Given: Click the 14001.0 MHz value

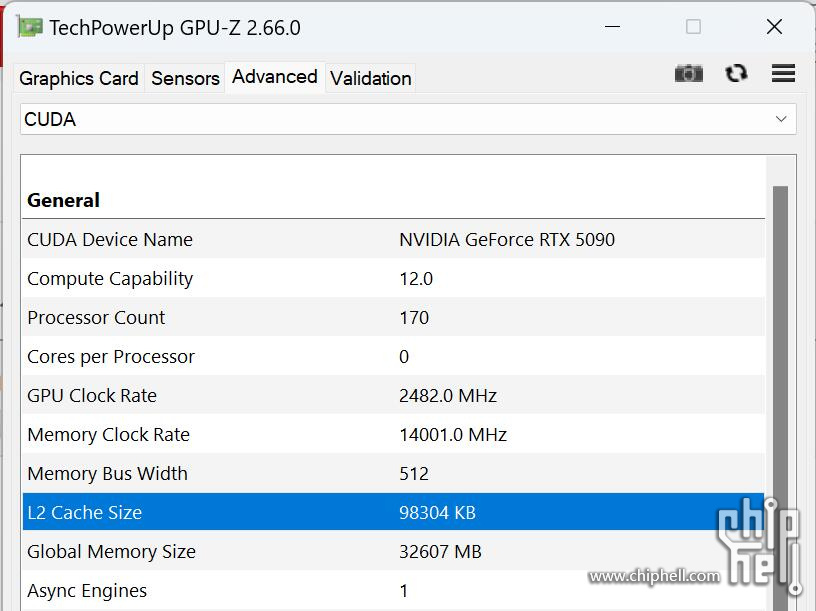Looking at the screenshot, I should click(453, 435).
